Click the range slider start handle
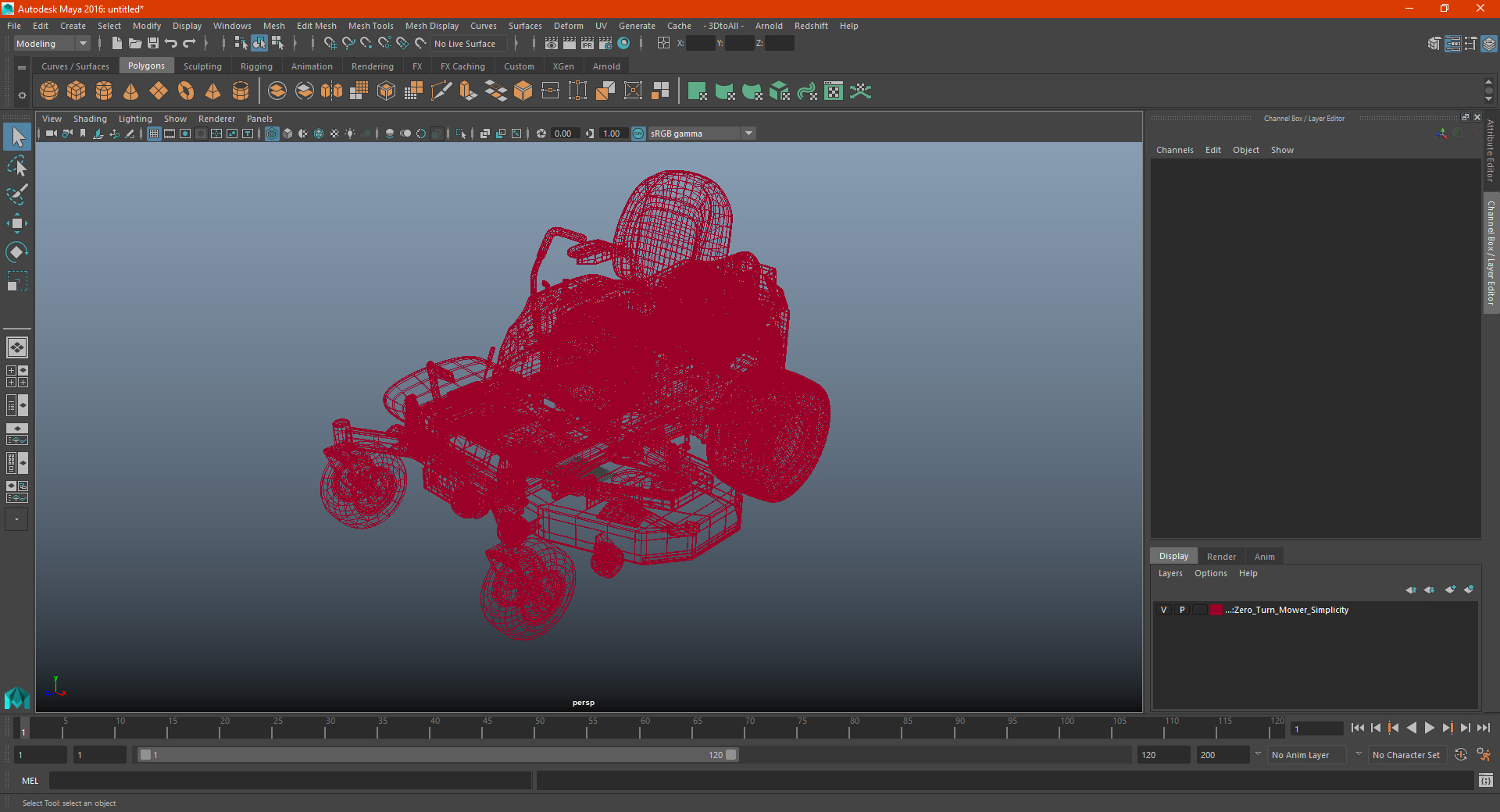Screen dimensions: 1500x812 pos(145,755)
